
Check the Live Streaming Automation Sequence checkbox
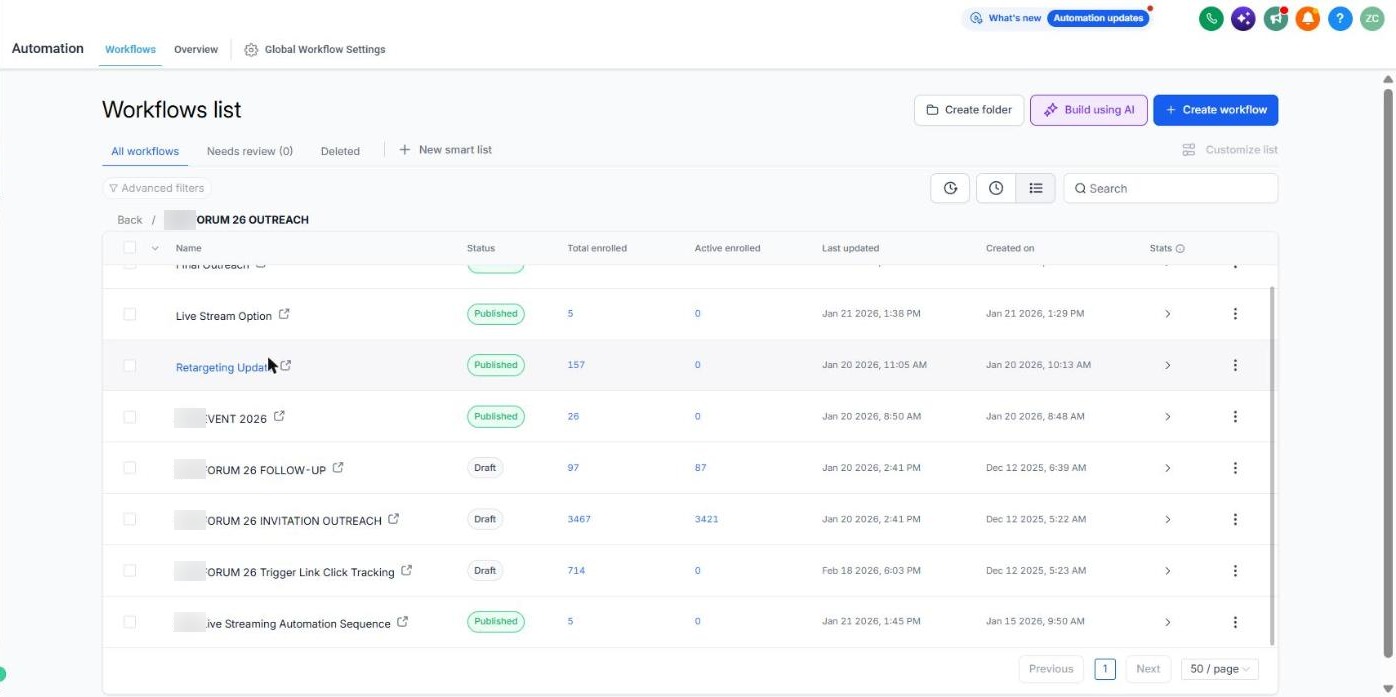point(130,622)
